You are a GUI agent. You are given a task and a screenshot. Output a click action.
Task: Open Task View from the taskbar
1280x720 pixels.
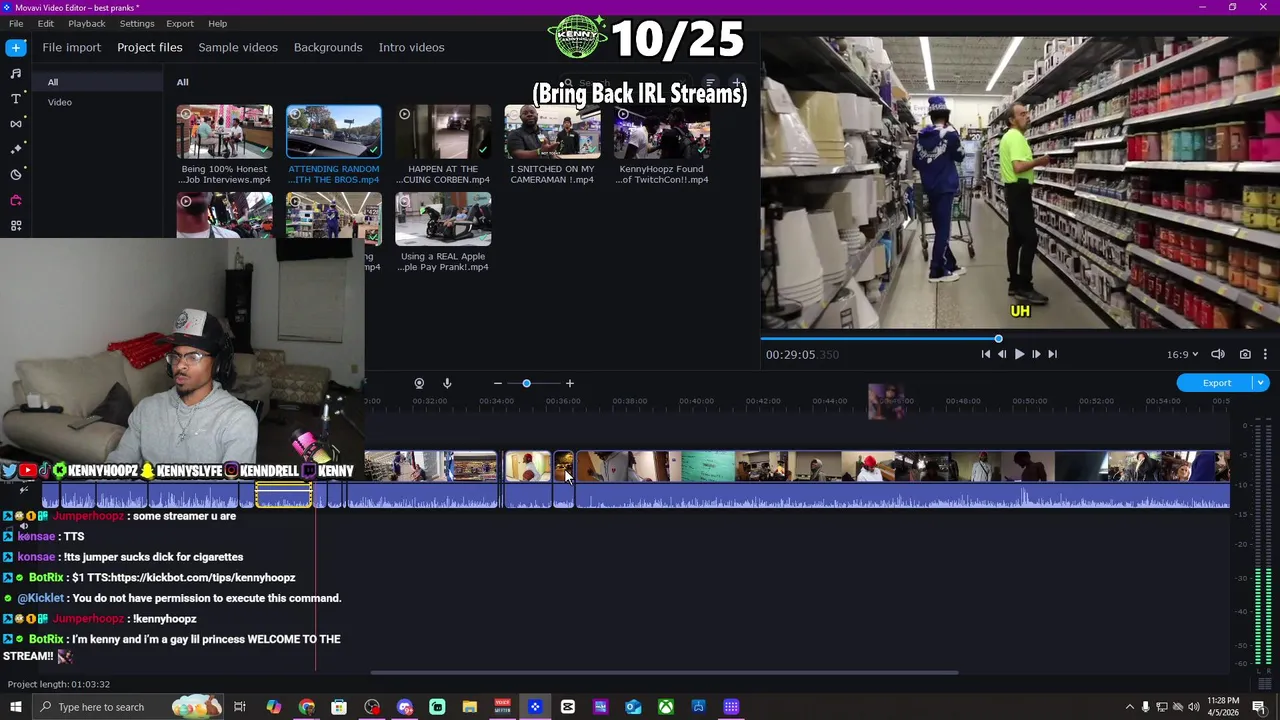(x=240, y=707)
